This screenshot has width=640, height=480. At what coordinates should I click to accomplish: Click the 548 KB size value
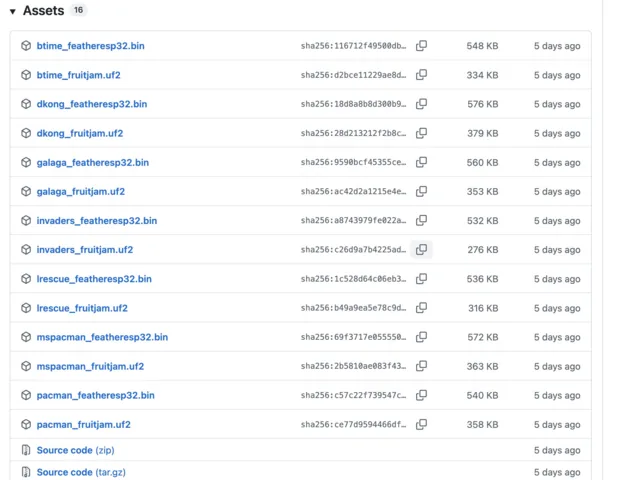tap(482, 46)
